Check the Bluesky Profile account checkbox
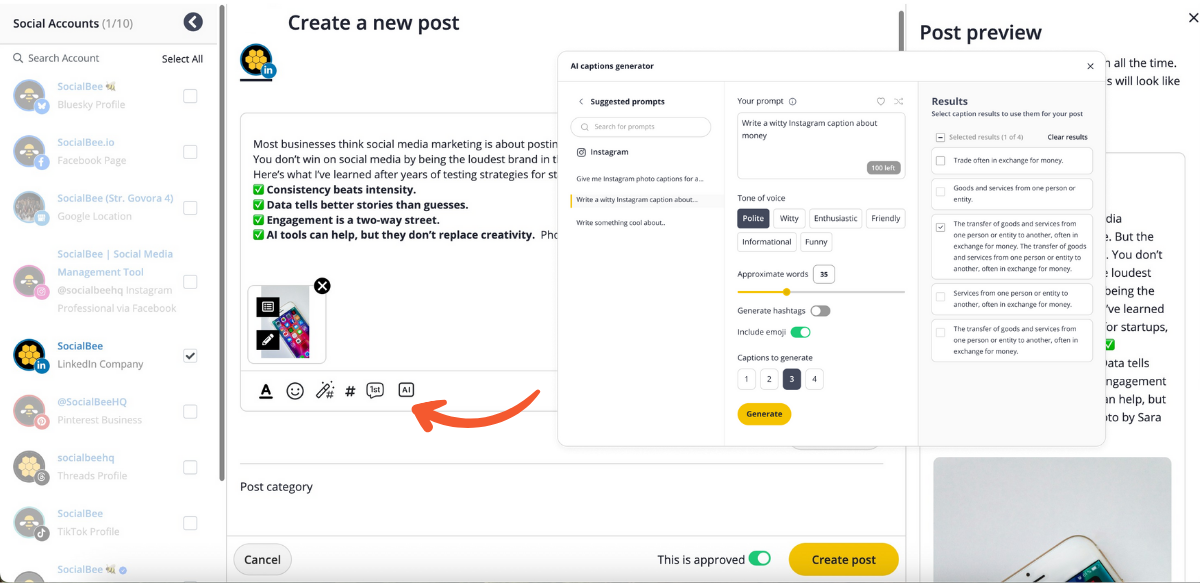Image resolution: width=1200 pixels, height=587 pixels. point(190,96)
